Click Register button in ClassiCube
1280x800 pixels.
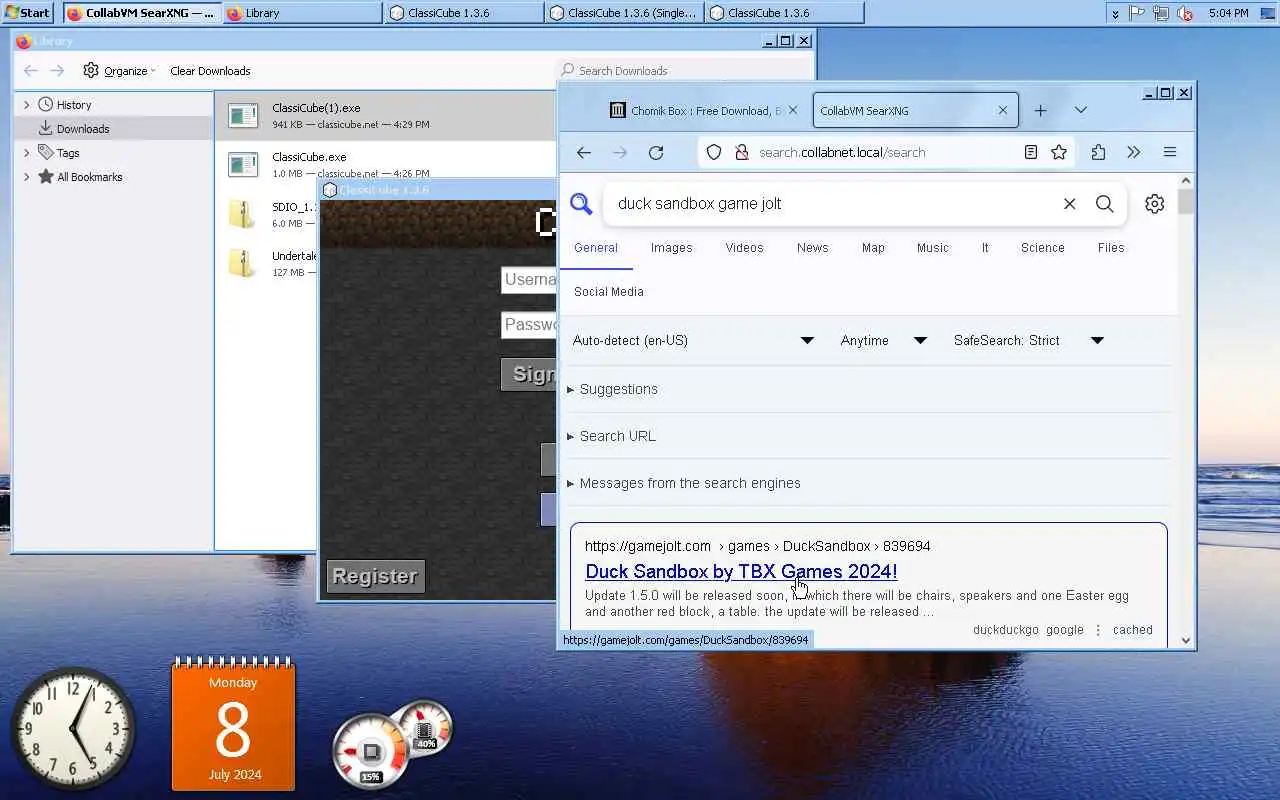(x=375, y=576)
